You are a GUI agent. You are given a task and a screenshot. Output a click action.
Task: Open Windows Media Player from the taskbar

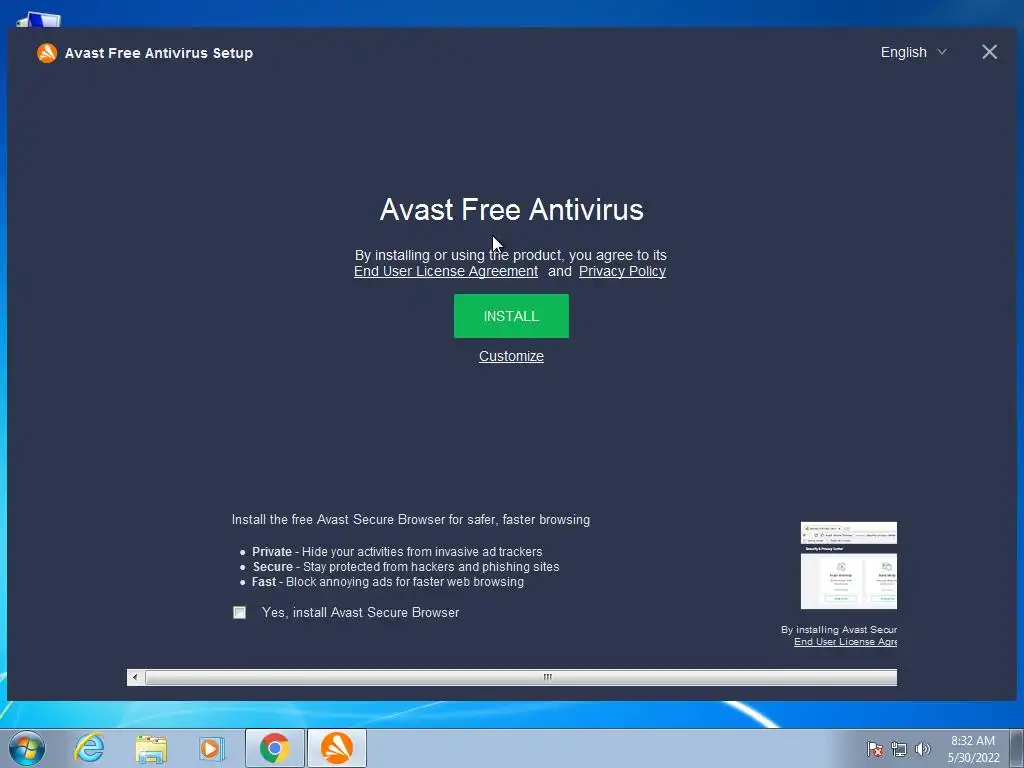[x=212, y=748]
